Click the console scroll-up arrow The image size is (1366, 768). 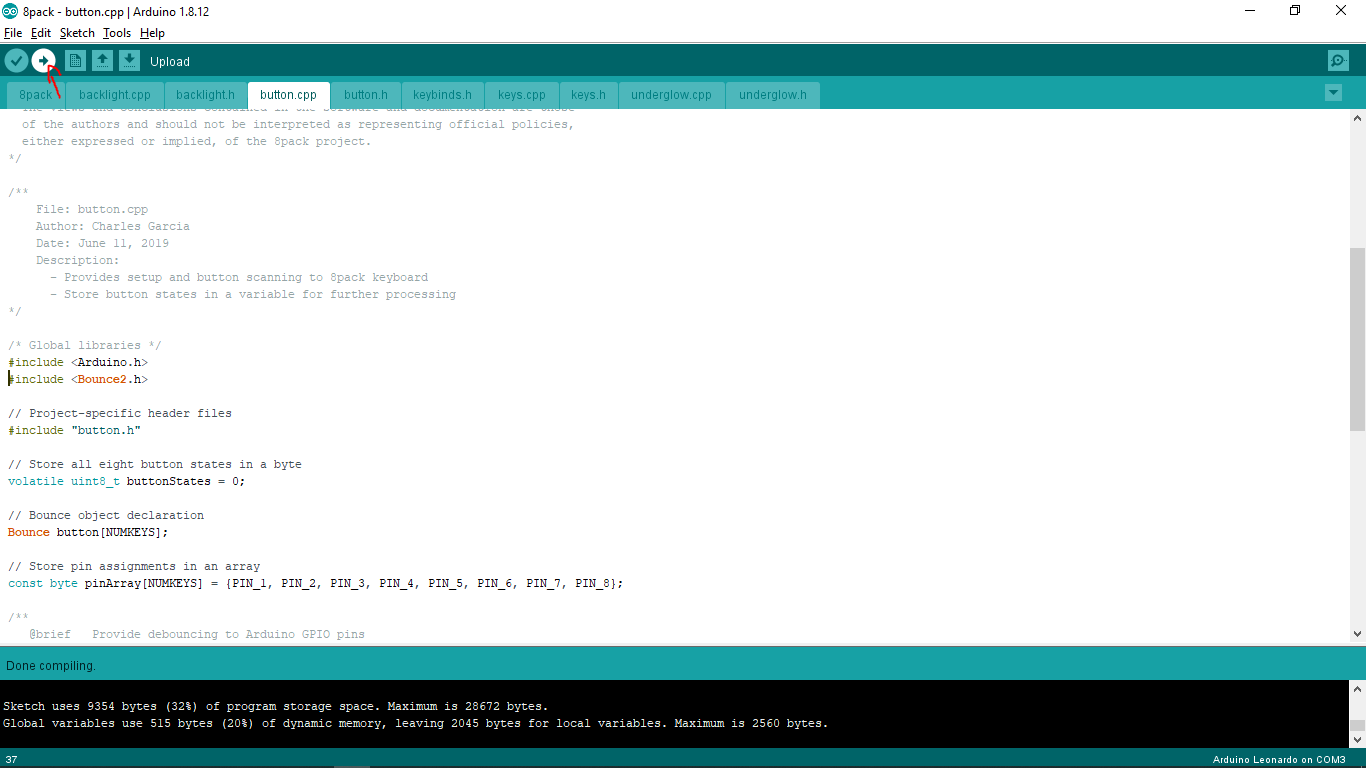click(1357, 689)
